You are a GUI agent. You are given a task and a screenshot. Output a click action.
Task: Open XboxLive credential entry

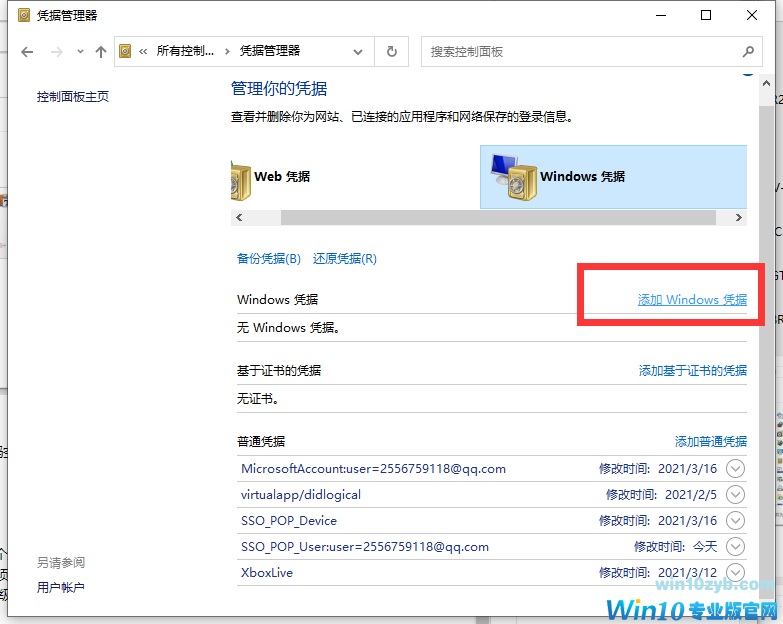click(x=267, y=573)
